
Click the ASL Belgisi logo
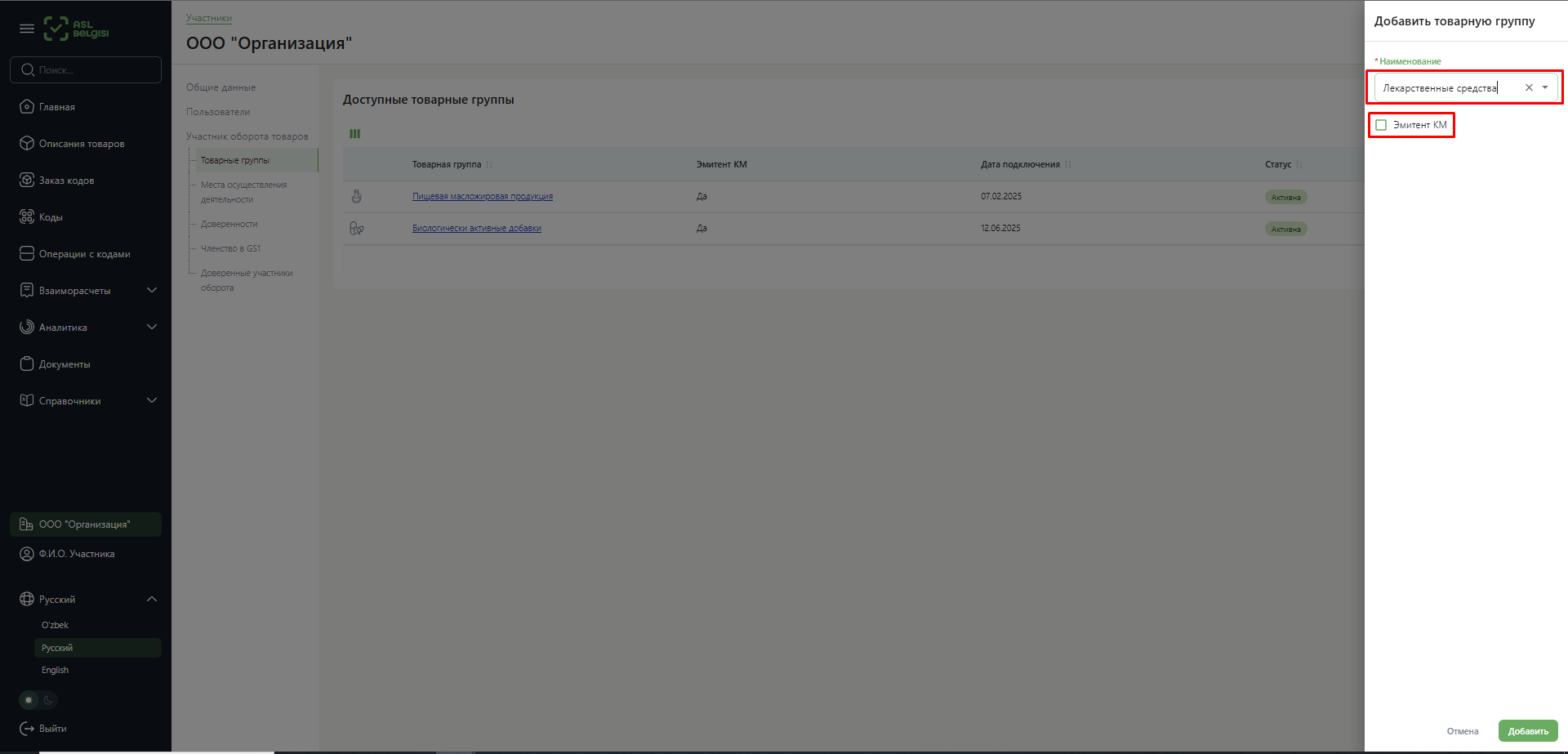[x=76, y=29]
